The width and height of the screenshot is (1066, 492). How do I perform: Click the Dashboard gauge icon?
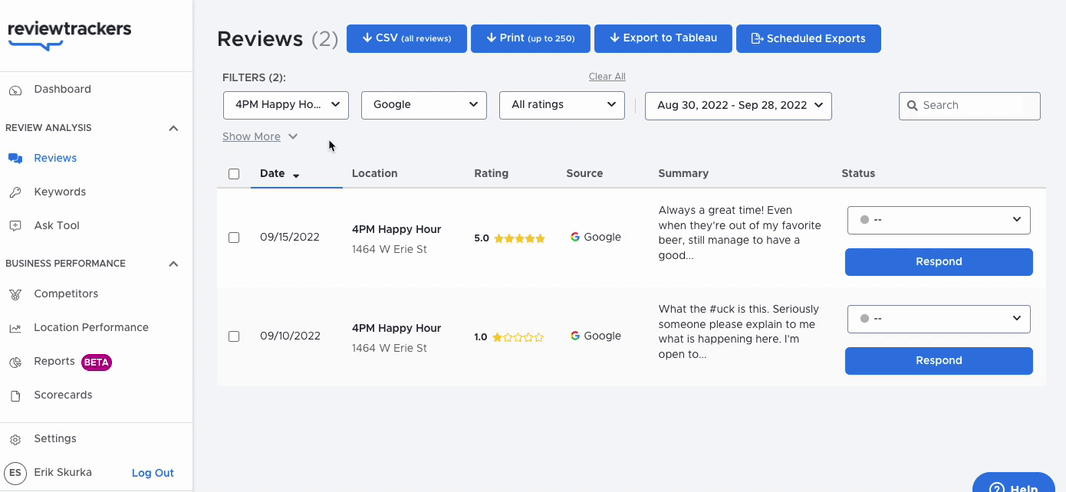(x=15, y=90)
